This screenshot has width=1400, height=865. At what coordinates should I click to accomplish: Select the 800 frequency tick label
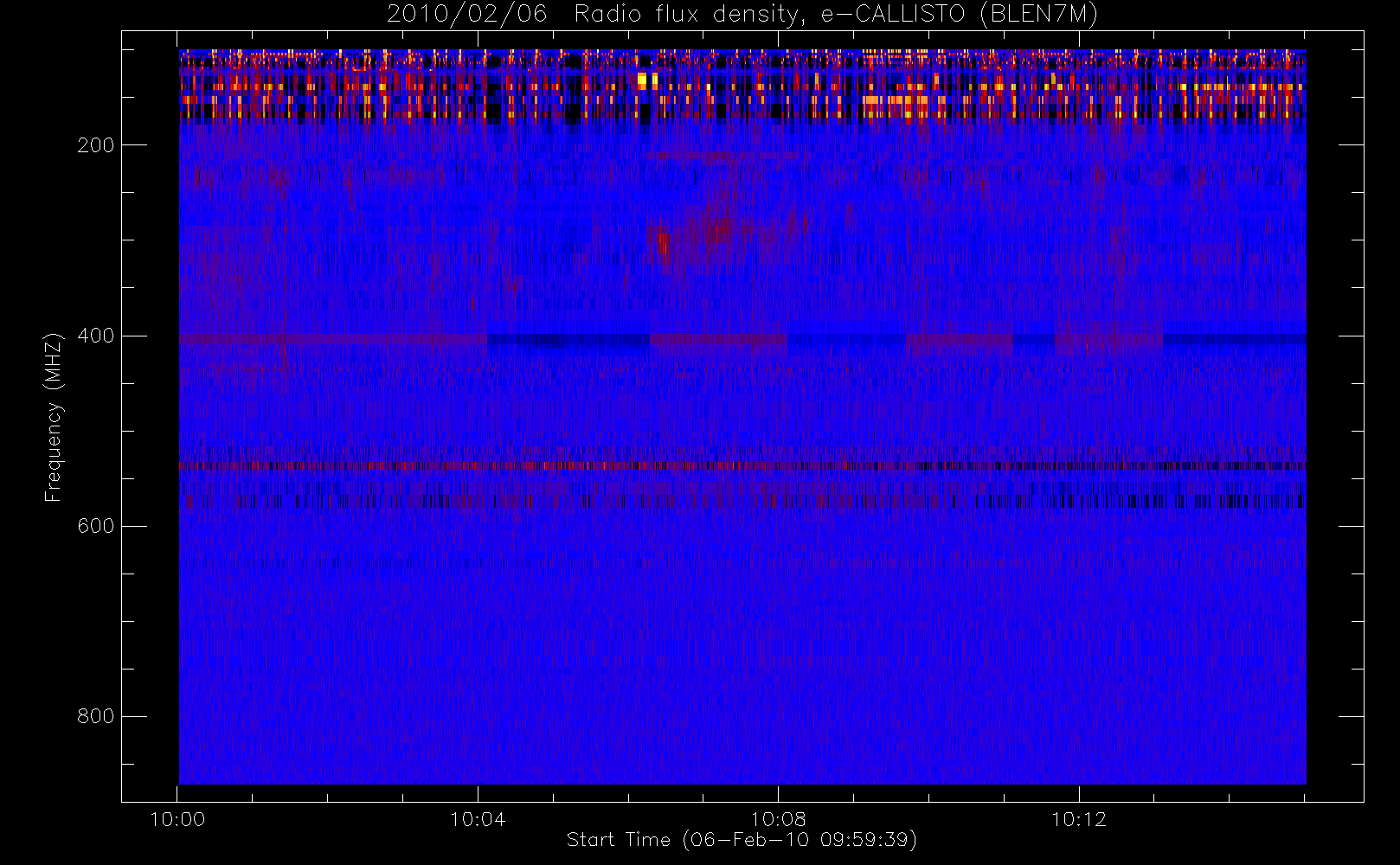[x=96, y=716]
